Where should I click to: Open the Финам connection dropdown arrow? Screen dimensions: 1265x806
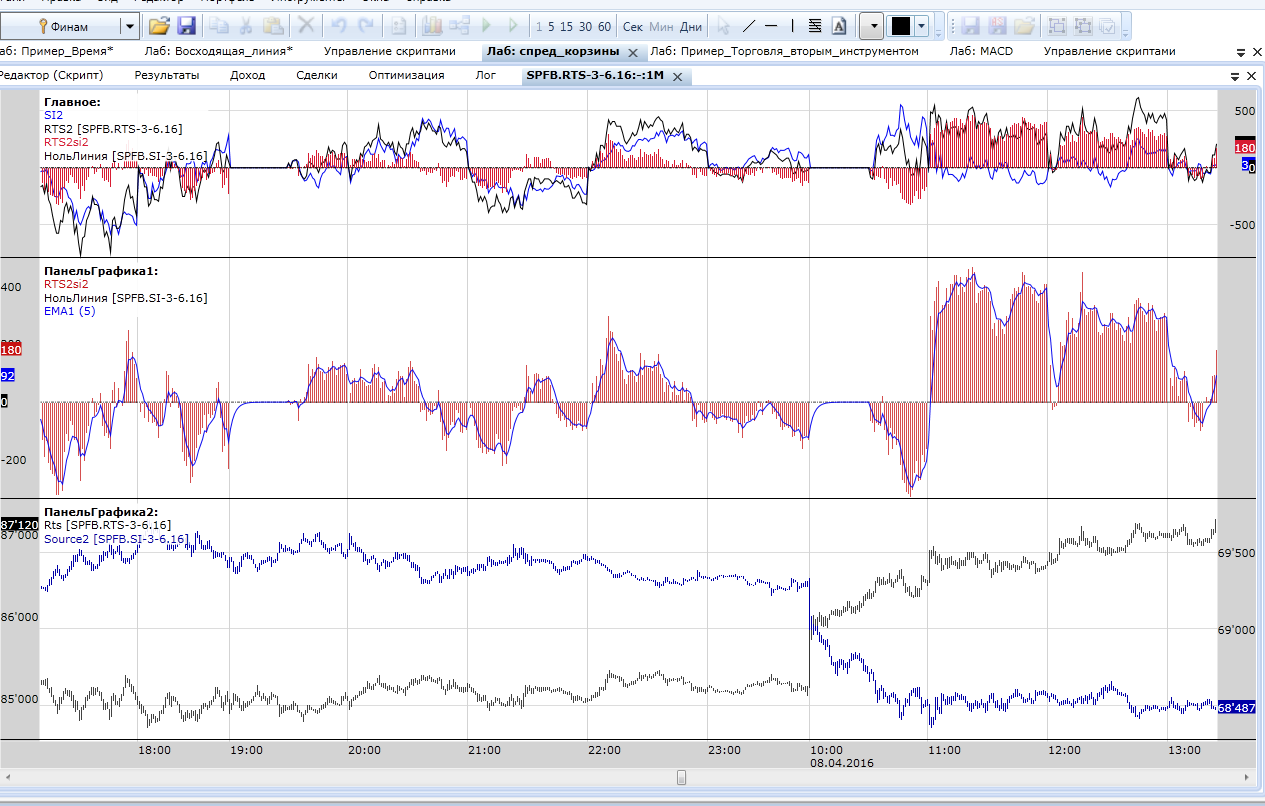(x=130, y=26)
